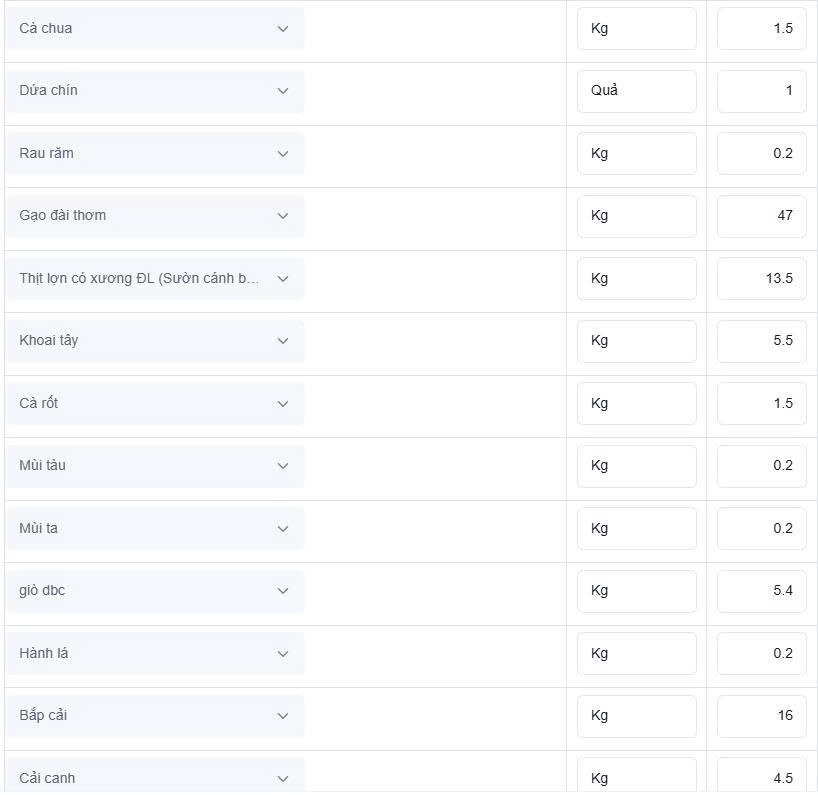The width and height of the screenshot is (818, 795).
Task: Open the Cà chua ingredient dropdown
Action: pyautogui.click(x=155, y=29)
